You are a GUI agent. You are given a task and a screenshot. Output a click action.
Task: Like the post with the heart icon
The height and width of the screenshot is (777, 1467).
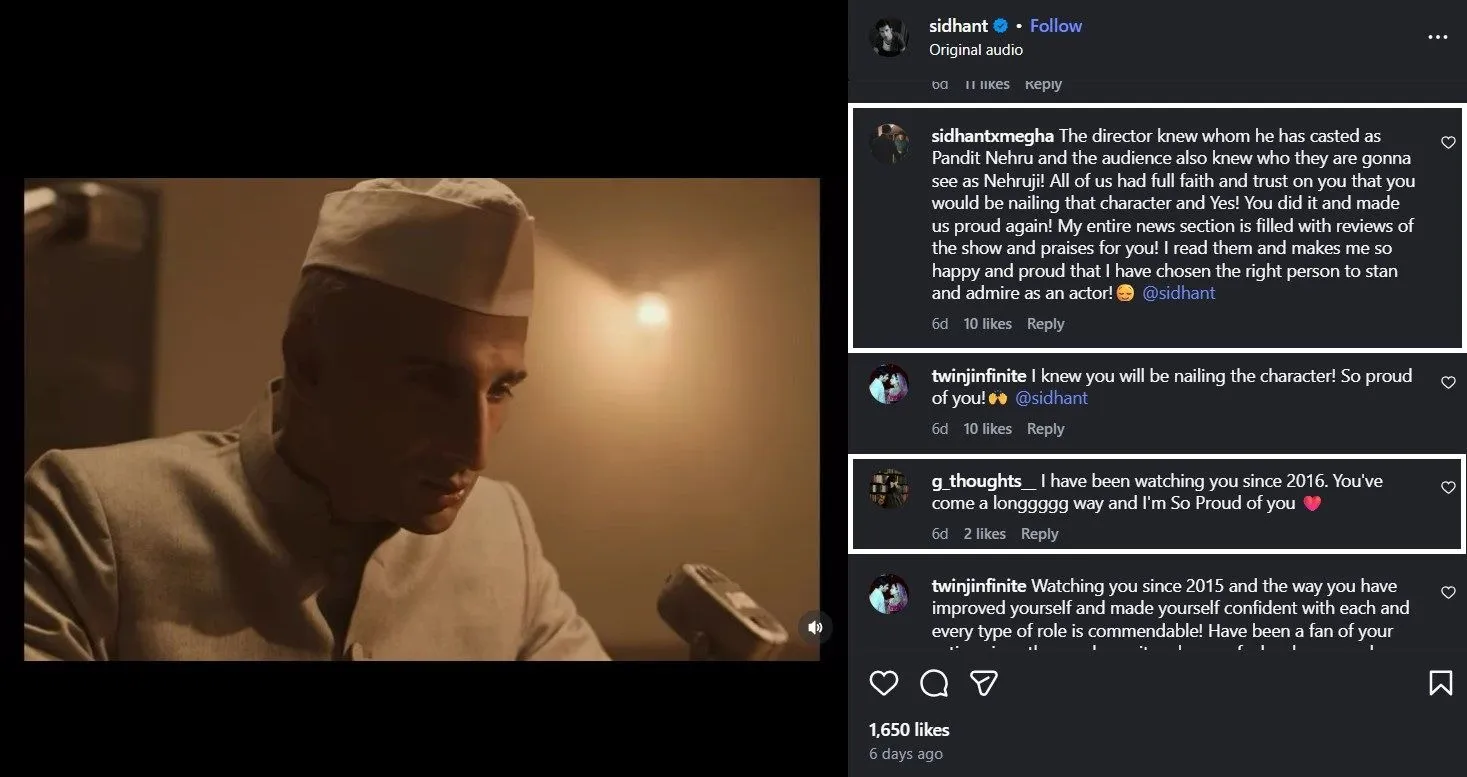coord(883,683)
